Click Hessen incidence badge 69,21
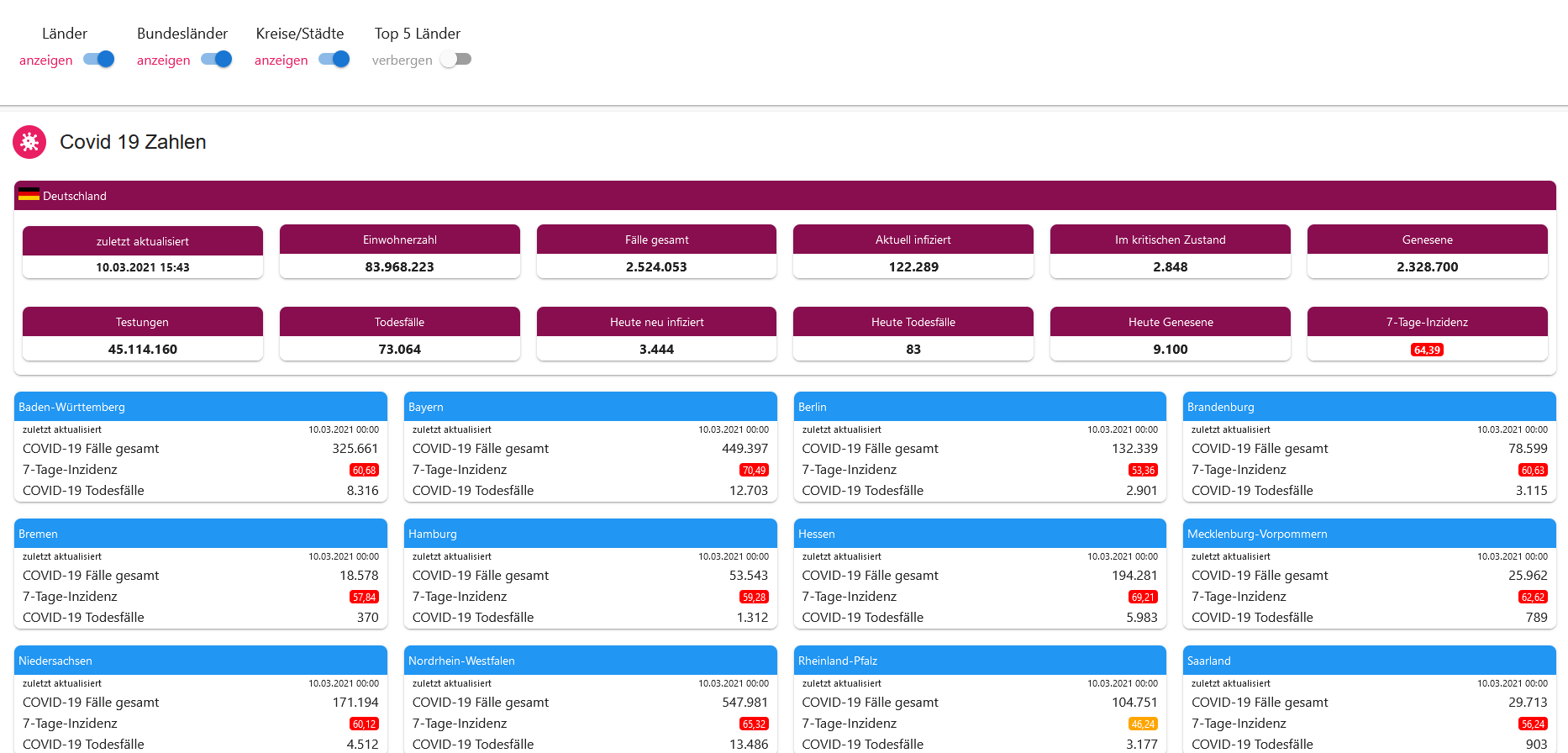The image size is (1568, 753). [x=1144, y=598]
